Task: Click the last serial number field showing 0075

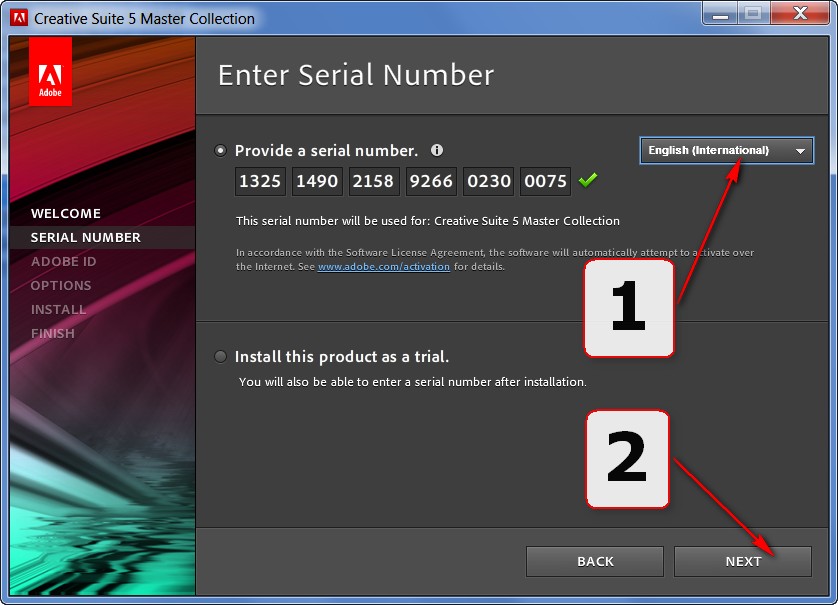Action: tap(545, 181)
